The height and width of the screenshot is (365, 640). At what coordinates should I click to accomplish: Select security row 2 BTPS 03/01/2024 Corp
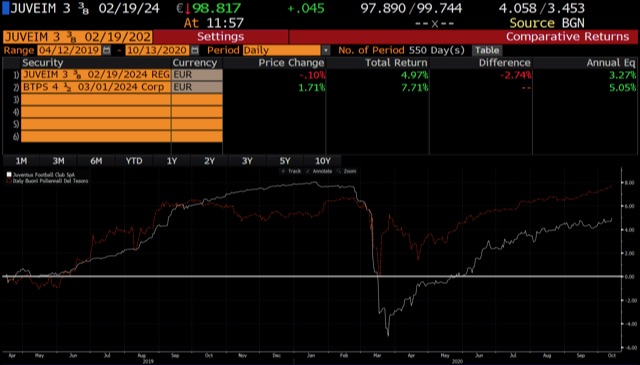(x=96, y=87)
